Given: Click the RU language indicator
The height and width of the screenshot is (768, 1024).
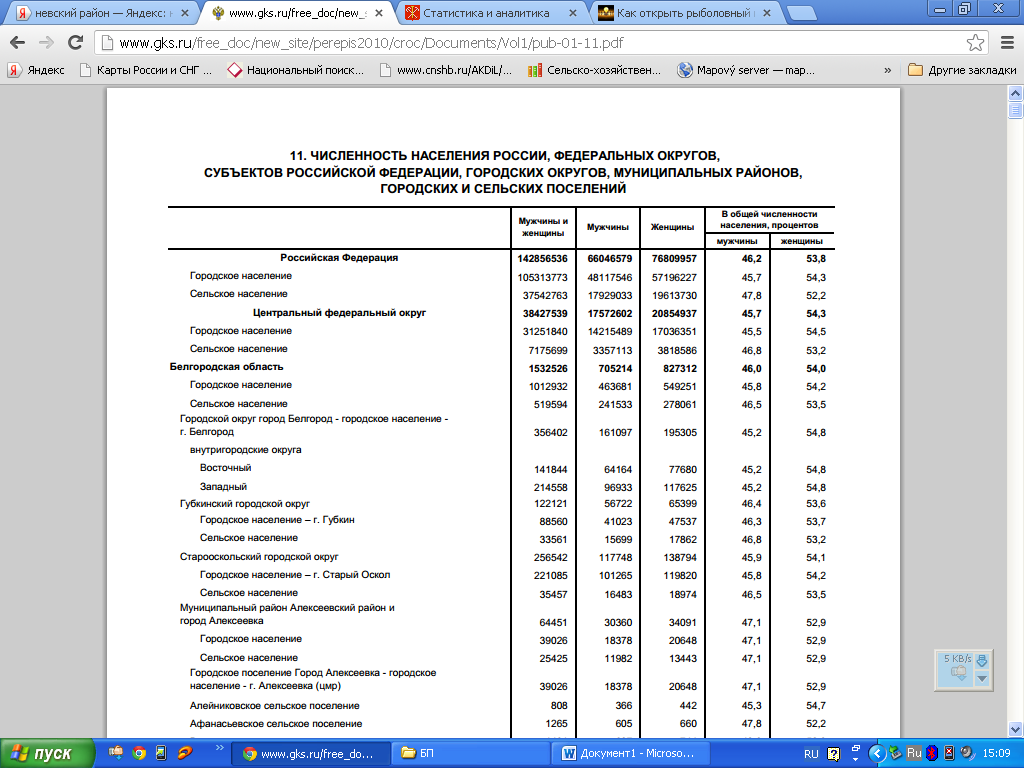Looking at the screenshot, I should (x=811, y=754).
